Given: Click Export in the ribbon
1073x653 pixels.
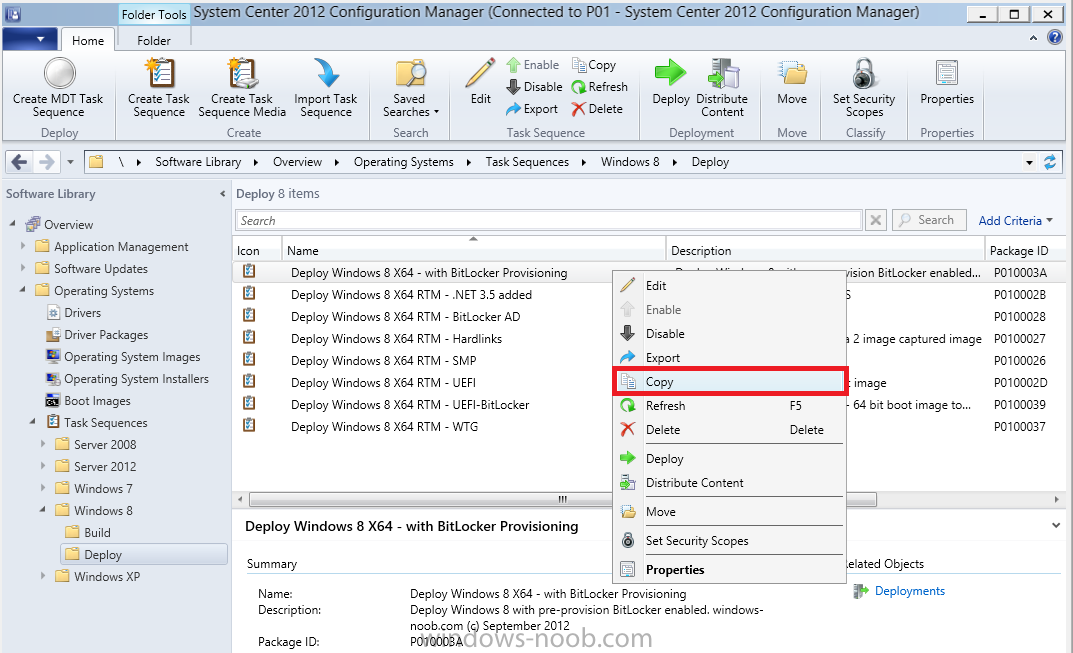Looking at the screenshot, I should coord(532,109).
